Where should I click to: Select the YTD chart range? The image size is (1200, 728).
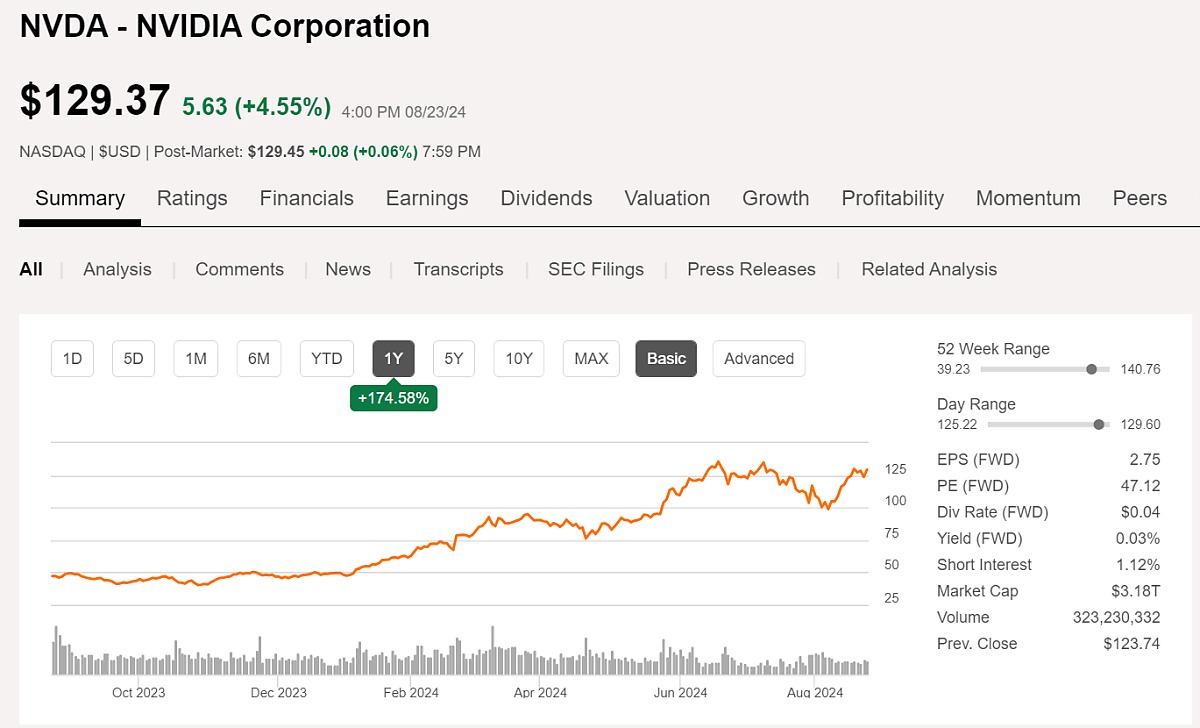(327, 358)
